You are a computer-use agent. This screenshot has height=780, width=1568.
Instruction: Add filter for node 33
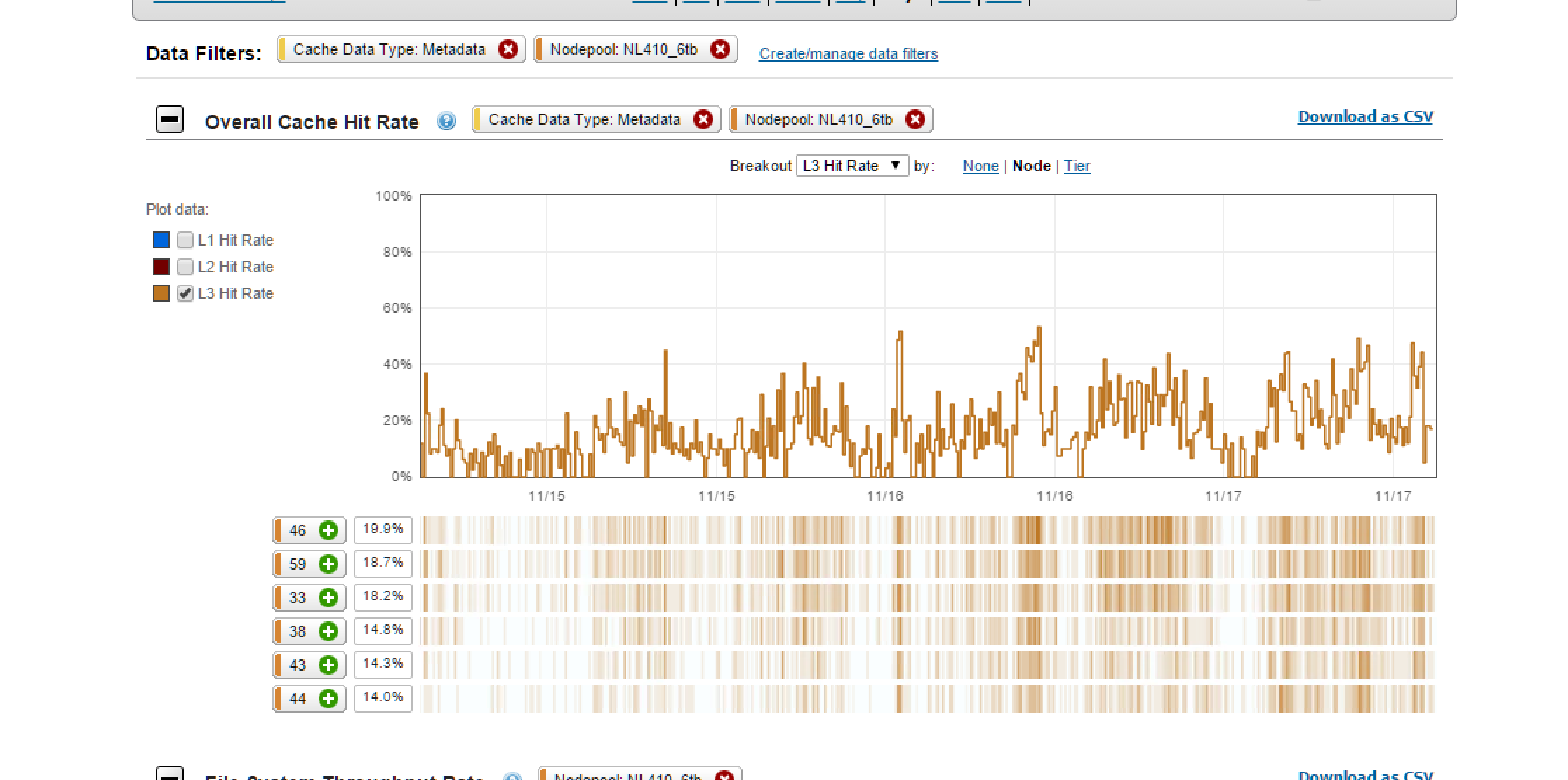tap(328, 598)
